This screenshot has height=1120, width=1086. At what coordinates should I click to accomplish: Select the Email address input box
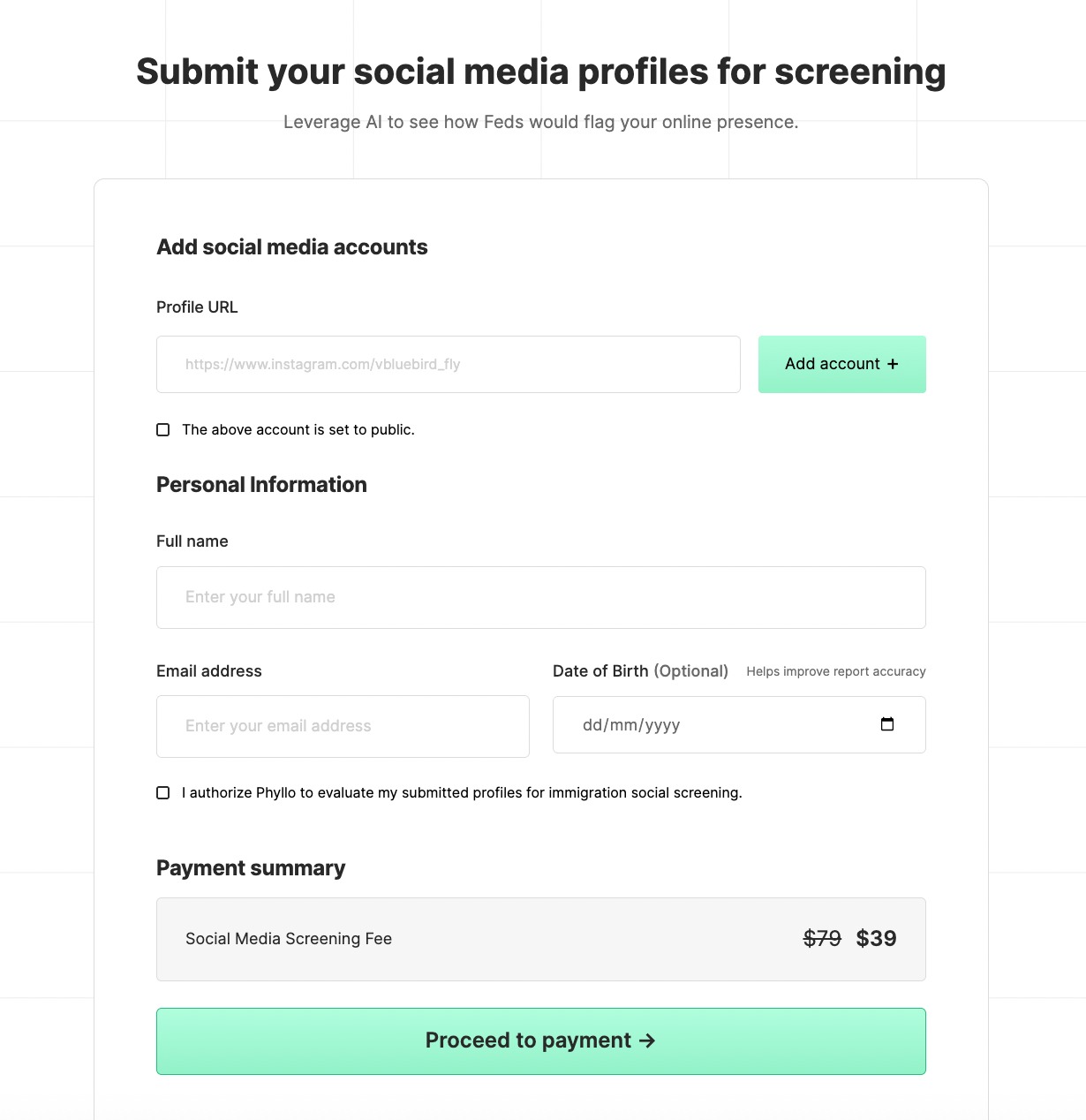tap(343, 726)
